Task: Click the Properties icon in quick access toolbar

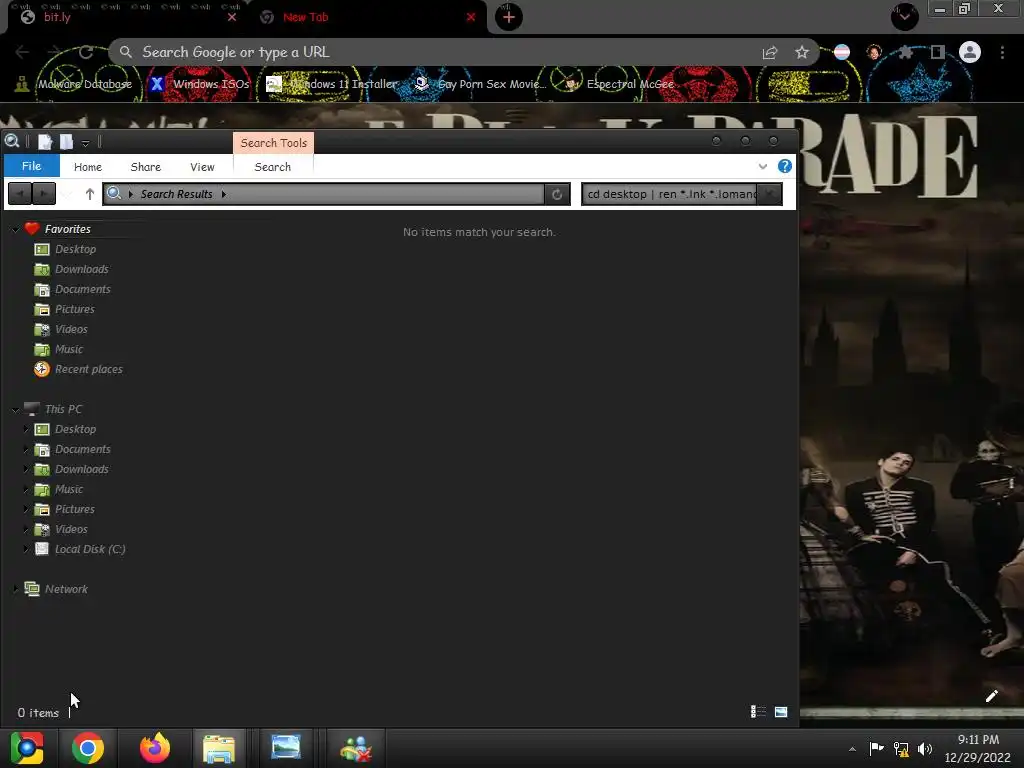Action: [x=44, y=142]
